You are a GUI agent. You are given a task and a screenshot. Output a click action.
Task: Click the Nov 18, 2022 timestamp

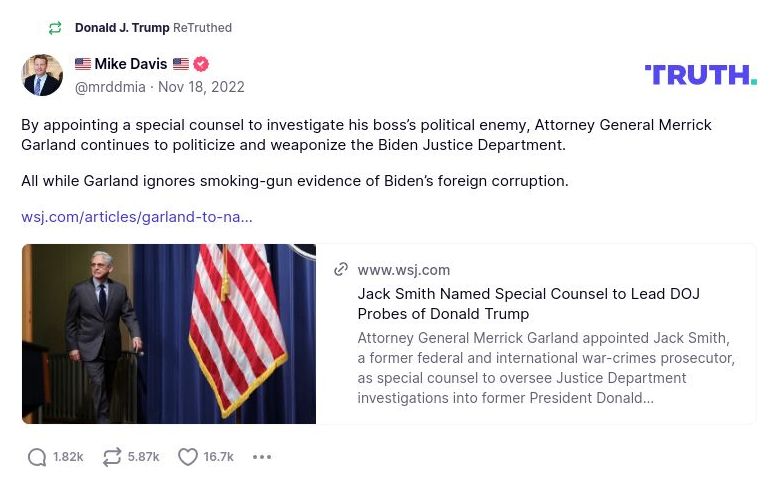[201, 87]
